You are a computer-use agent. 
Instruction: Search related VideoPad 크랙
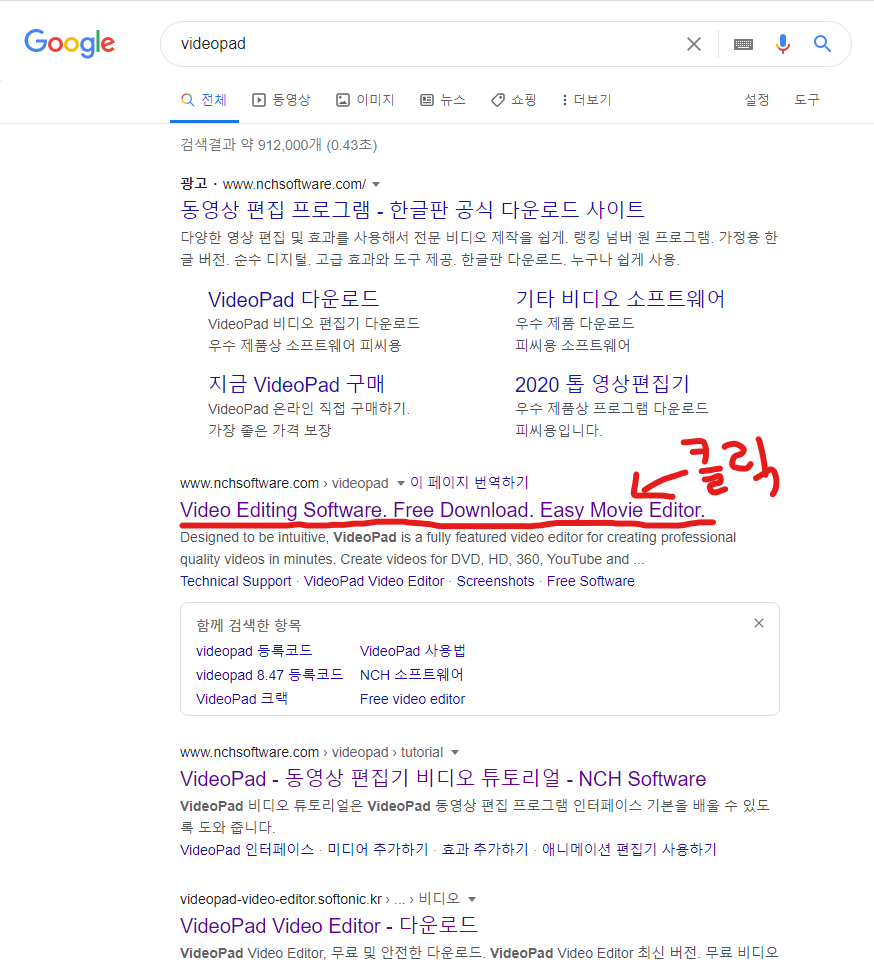[242, 699]
